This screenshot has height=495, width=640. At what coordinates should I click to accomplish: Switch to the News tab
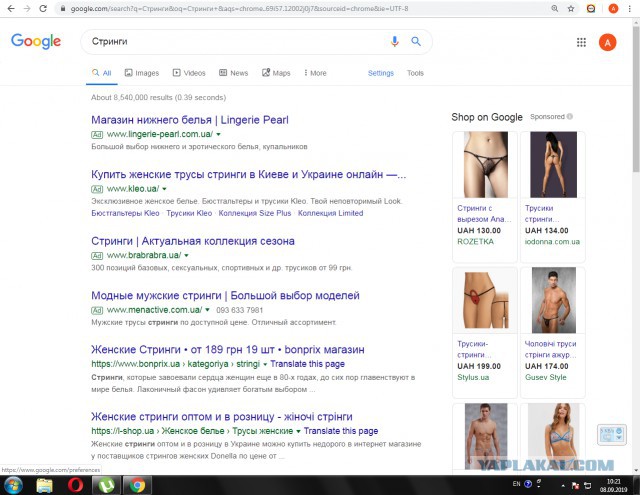(x=233, y=73)
